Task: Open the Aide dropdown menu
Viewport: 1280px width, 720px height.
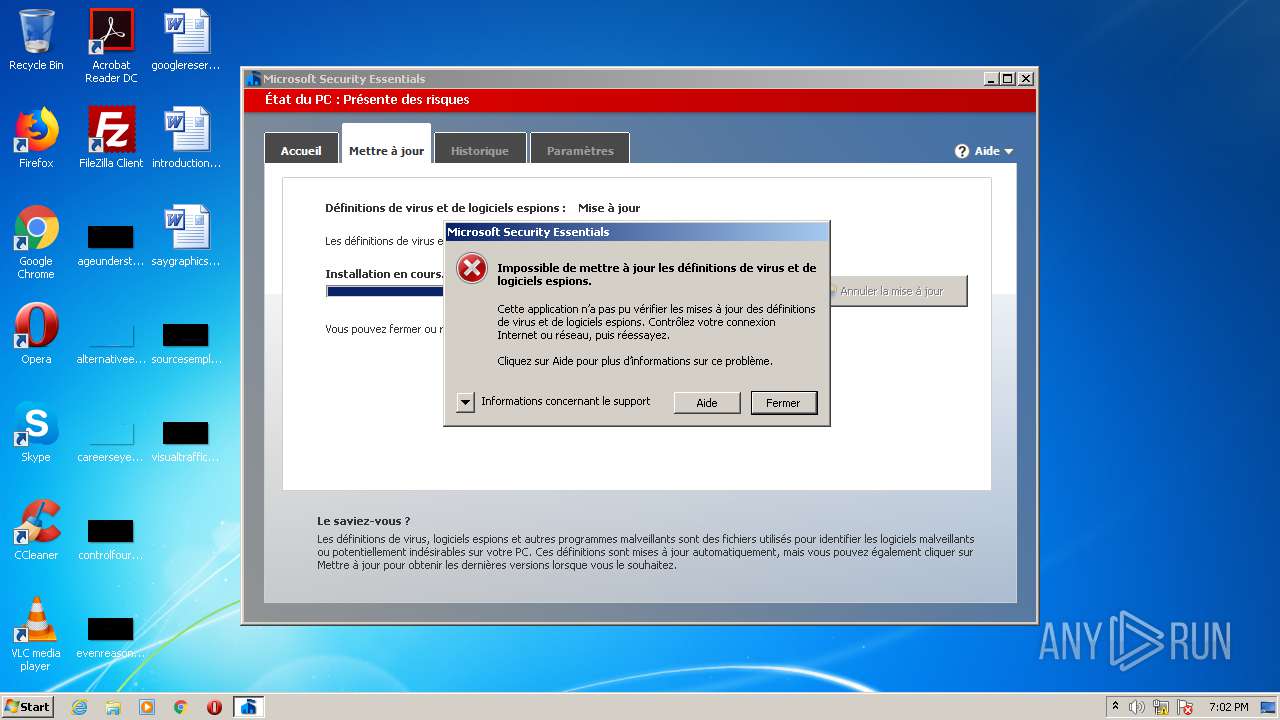Action: pos(985,151)
